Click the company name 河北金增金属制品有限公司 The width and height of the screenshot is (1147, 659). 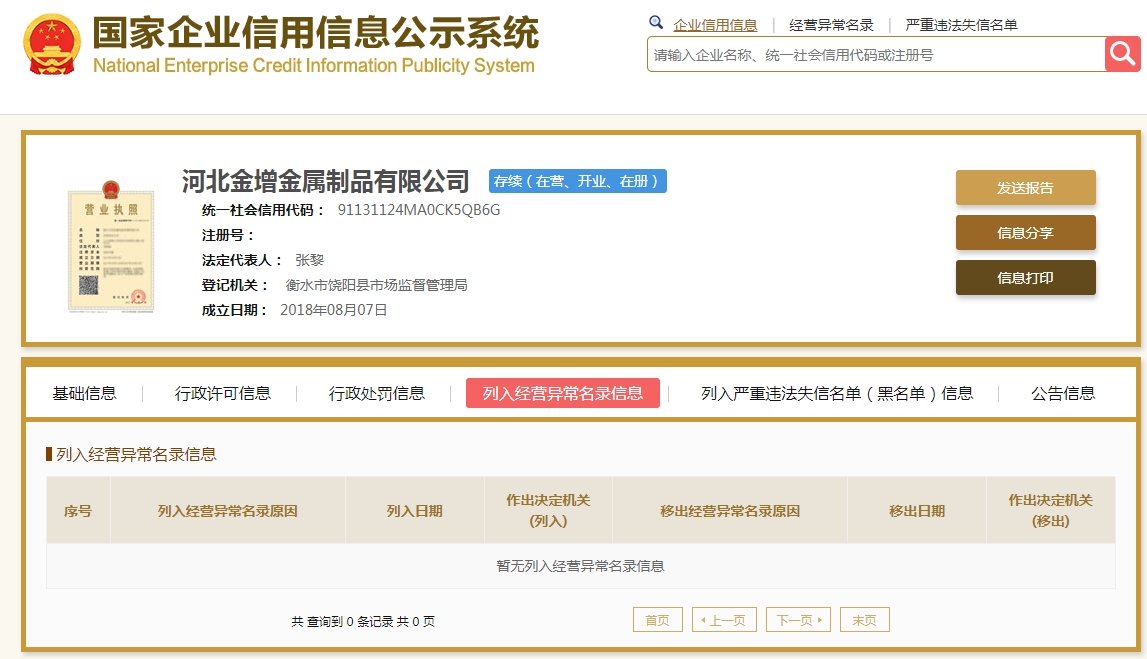(326, 181)
